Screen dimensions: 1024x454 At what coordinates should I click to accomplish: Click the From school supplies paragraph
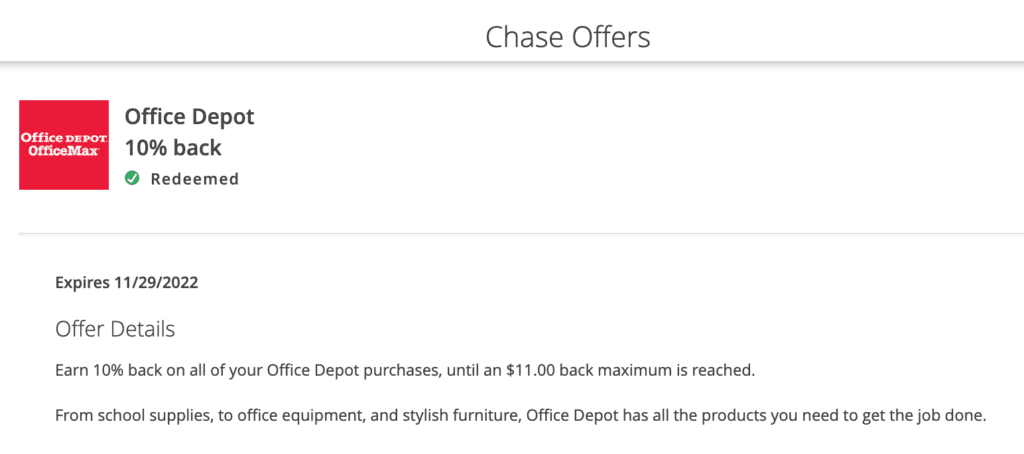point(520,415)
